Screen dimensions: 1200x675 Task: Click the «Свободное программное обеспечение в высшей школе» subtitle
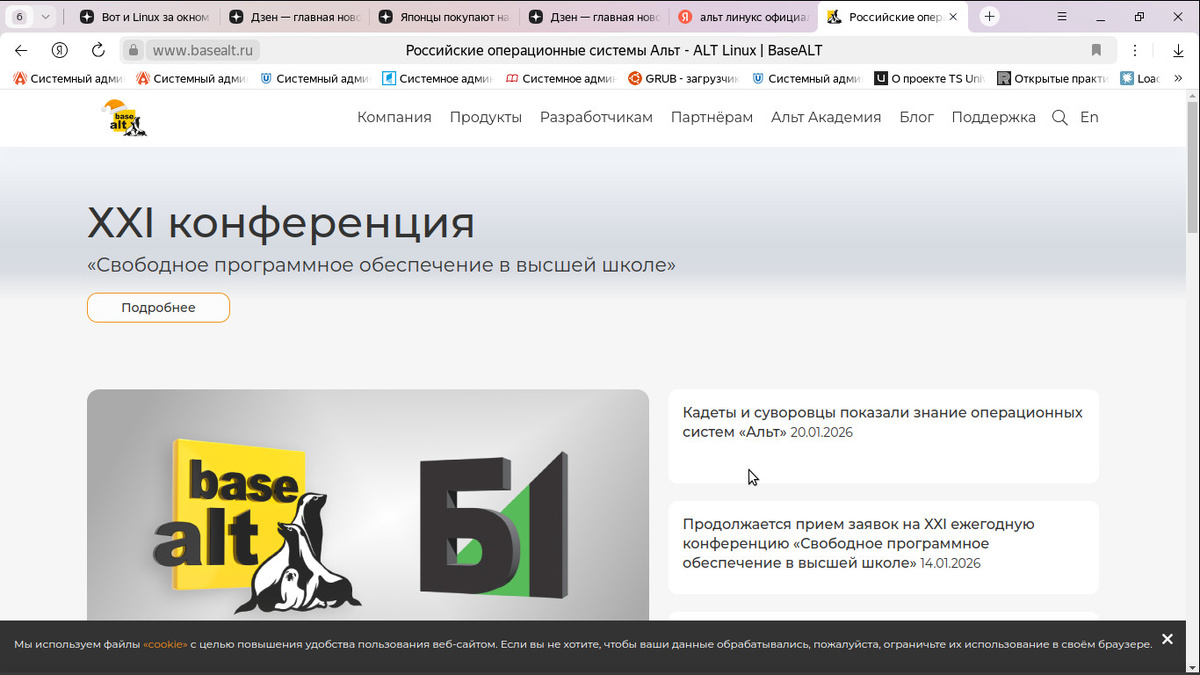coord(382,265)
